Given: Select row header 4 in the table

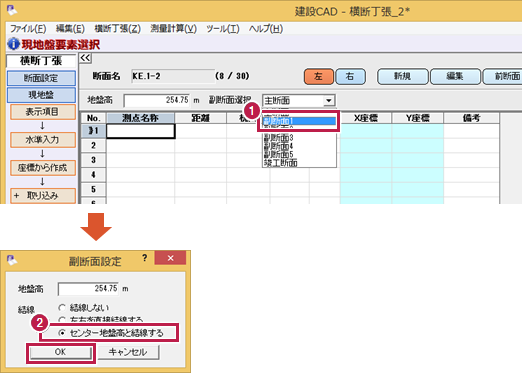Looking at the screenshot, I should coord(94,175).
